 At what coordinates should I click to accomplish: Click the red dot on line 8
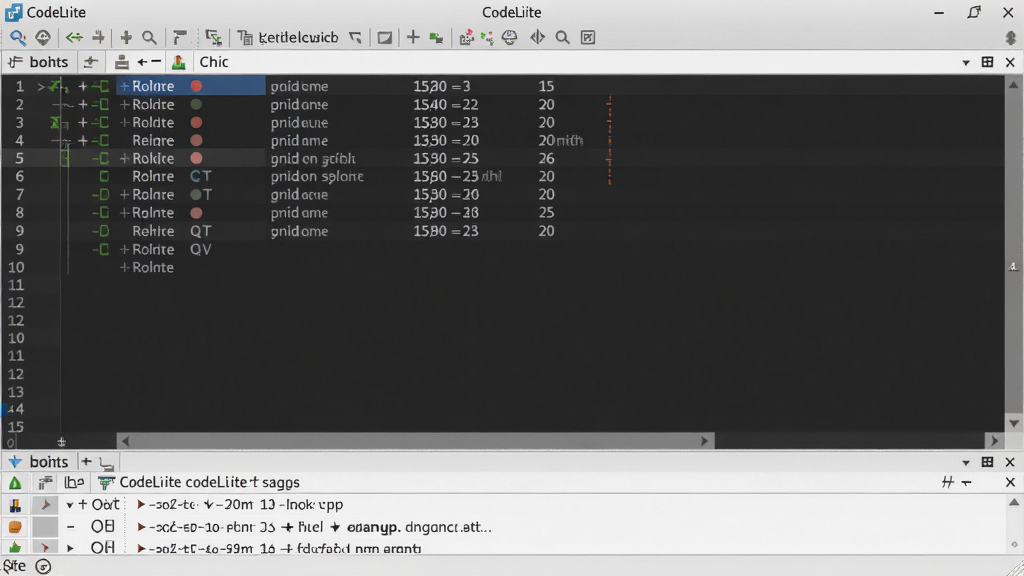coord(196,213)
